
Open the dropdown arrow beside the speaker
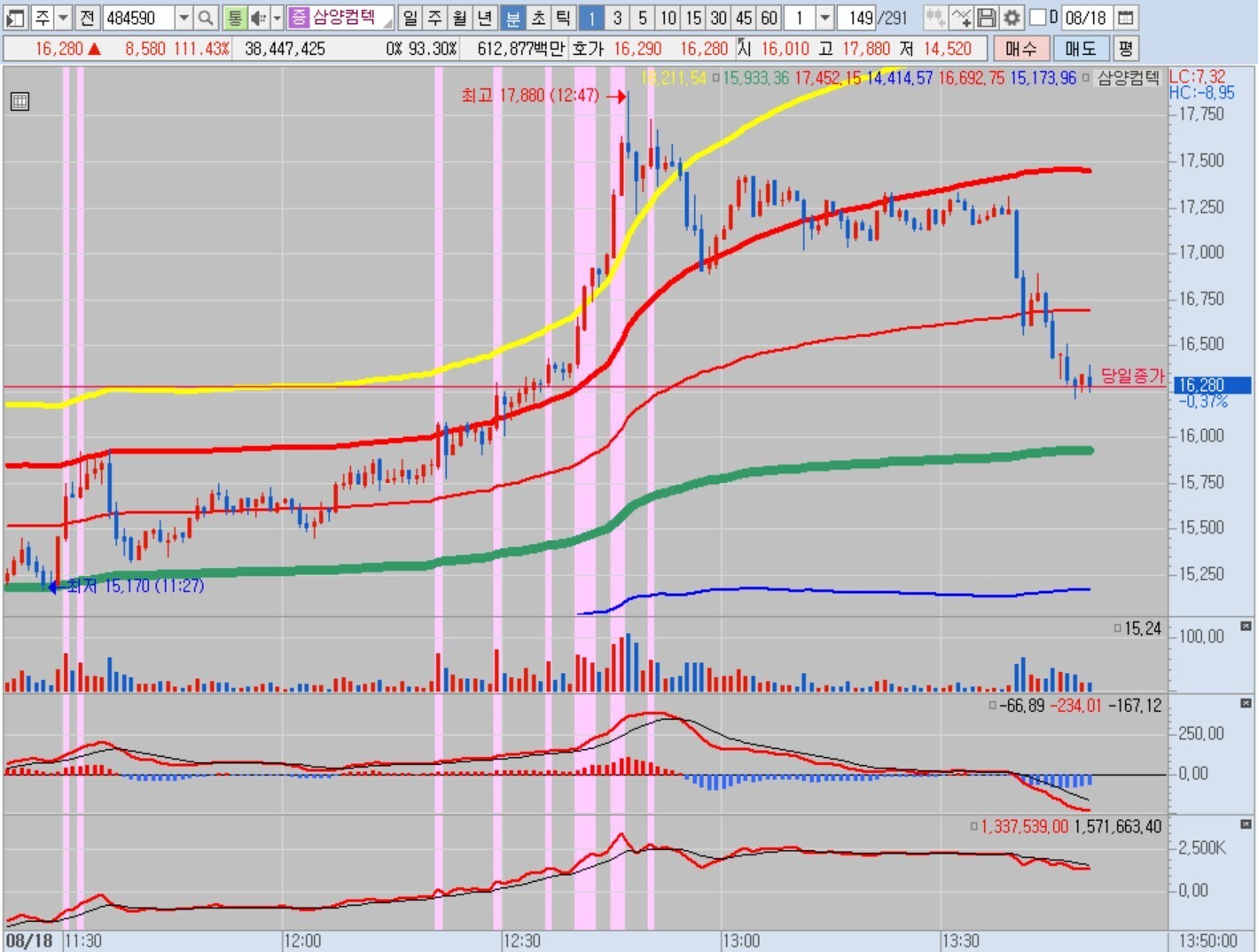(277, 17)
